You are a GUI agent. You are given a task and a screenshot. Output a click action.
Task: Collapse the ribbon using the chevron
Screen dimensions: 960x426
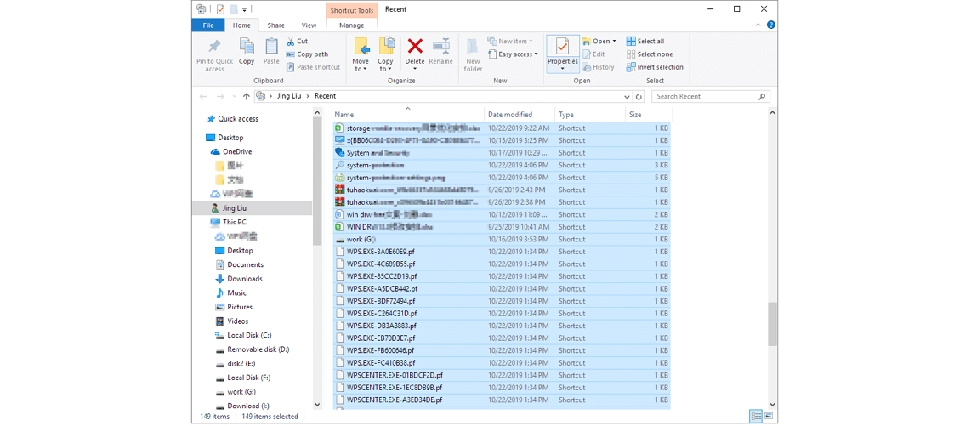coord(759,25)
